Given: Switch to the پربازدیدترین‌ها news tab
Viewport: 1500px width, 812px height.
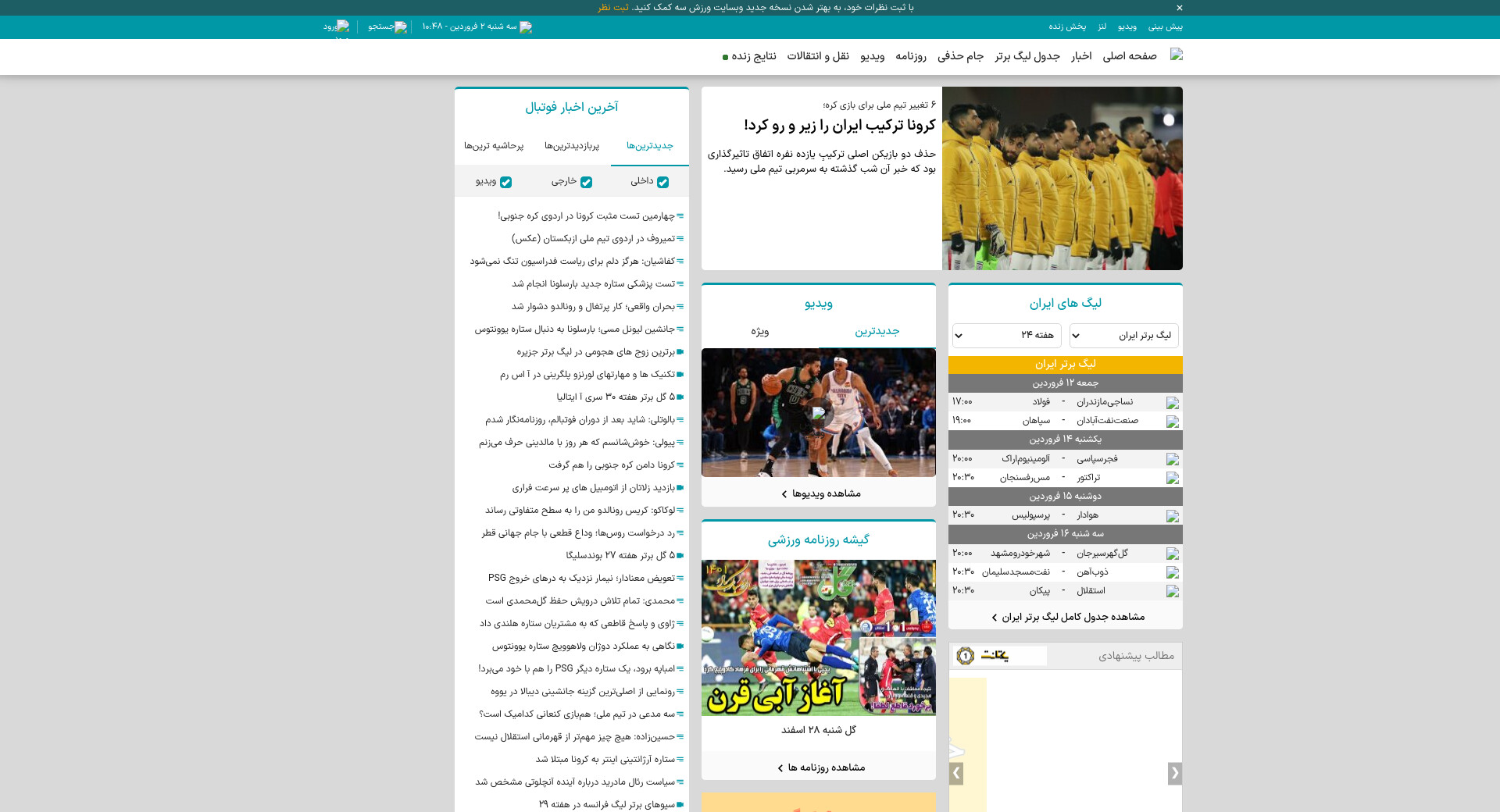Looking at the screenshot, I should point(571,146).
